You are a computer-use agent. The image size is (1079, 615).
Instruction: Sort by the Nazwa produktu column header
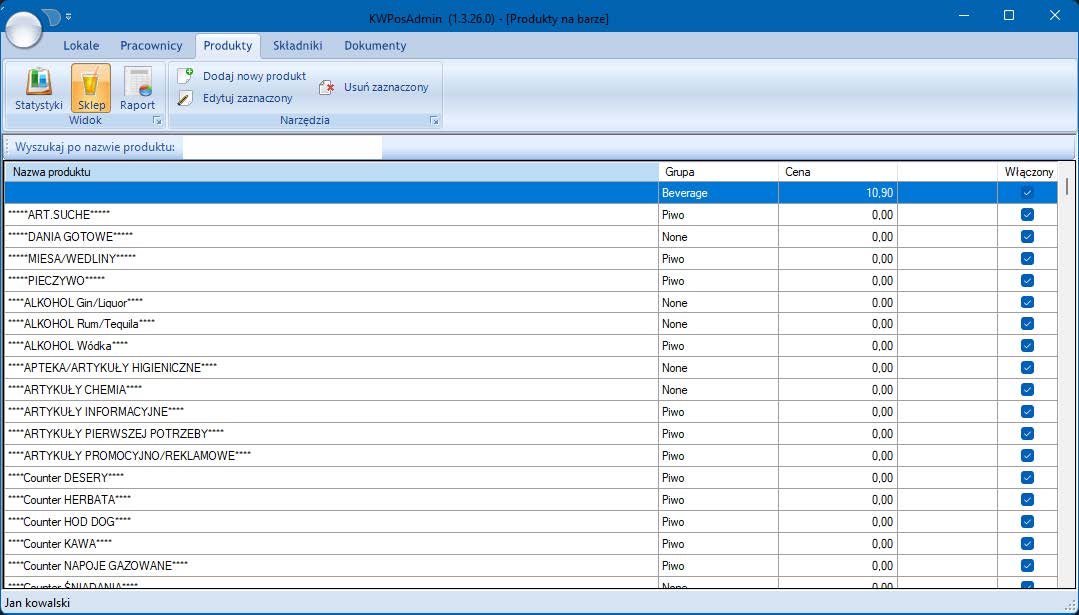point(330,172)
